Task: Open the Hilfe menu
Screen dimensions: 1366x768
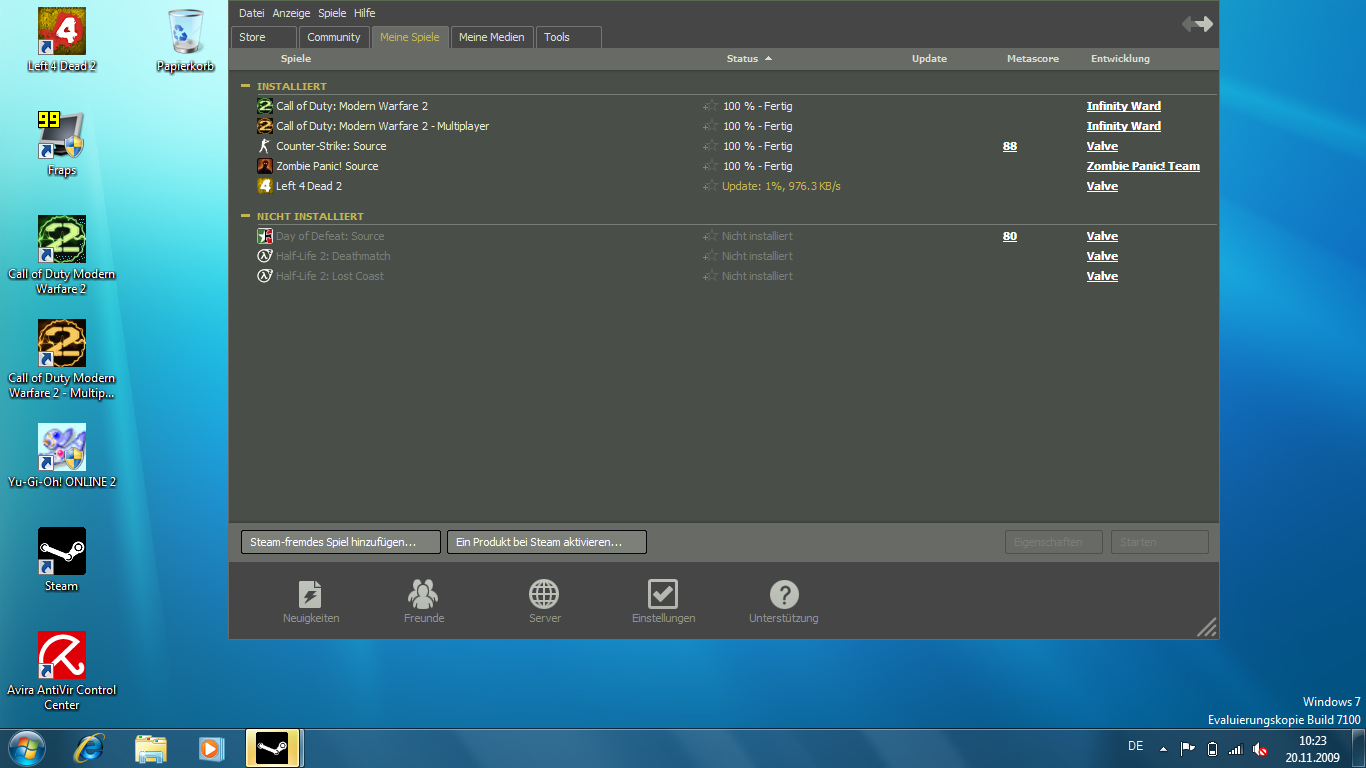Action: (x=365, y=13)
